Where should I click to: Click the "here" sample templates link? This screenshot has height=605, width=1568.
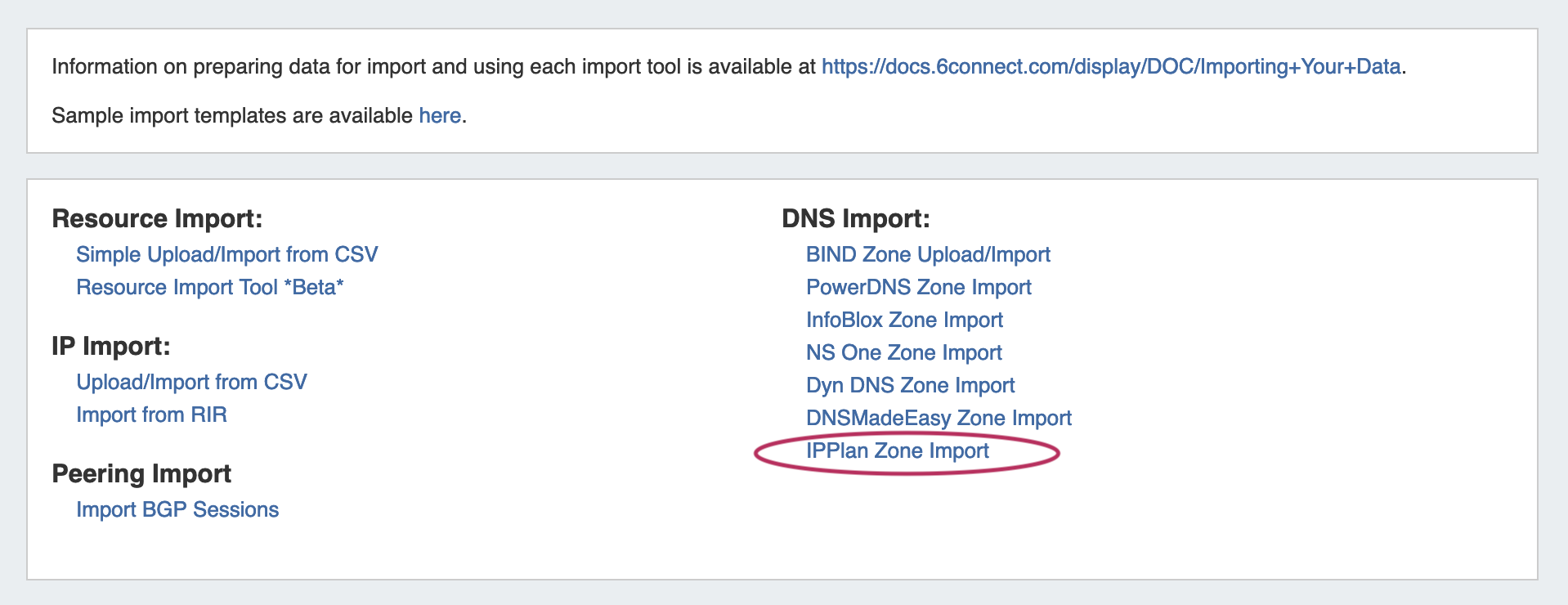pos(440,116)
